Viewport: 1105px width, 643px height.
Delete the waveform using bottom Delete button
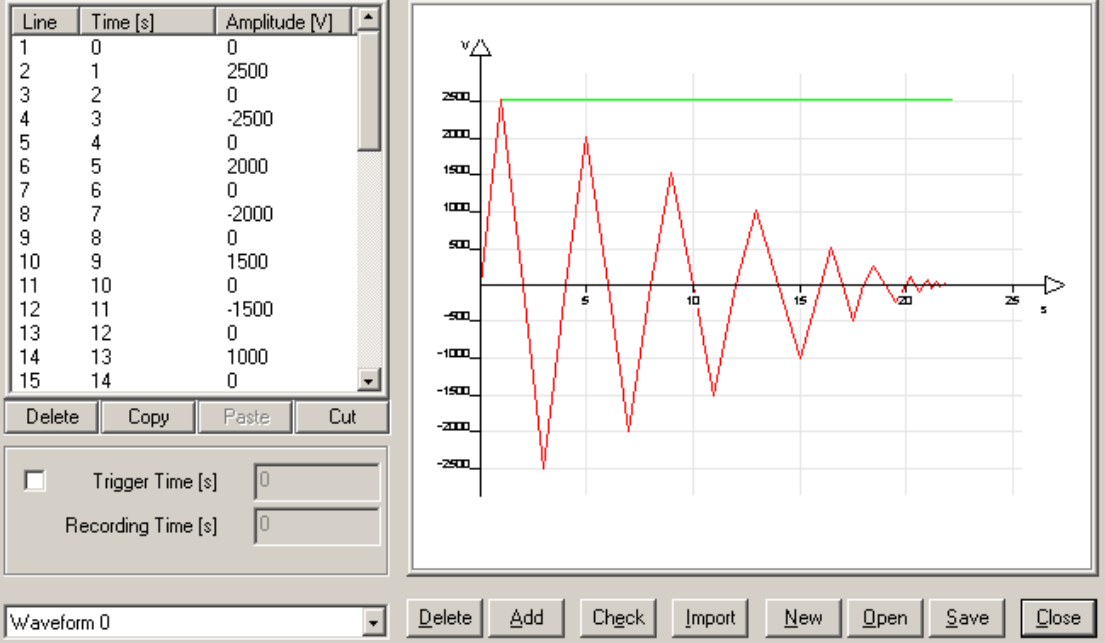tap(445, 618)
